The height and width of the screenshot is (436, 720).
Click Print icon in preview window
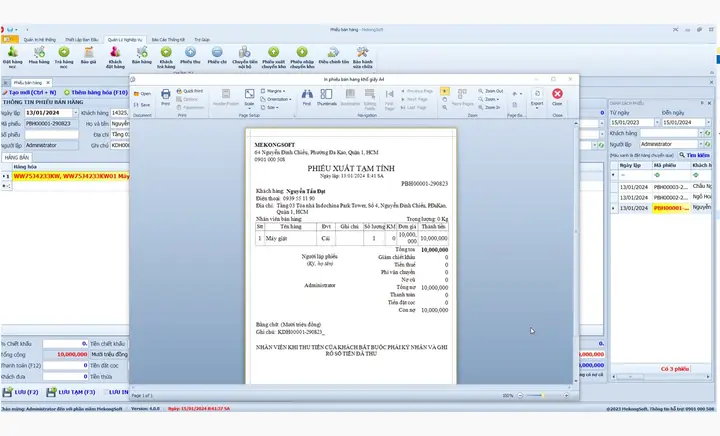(166, 97)
